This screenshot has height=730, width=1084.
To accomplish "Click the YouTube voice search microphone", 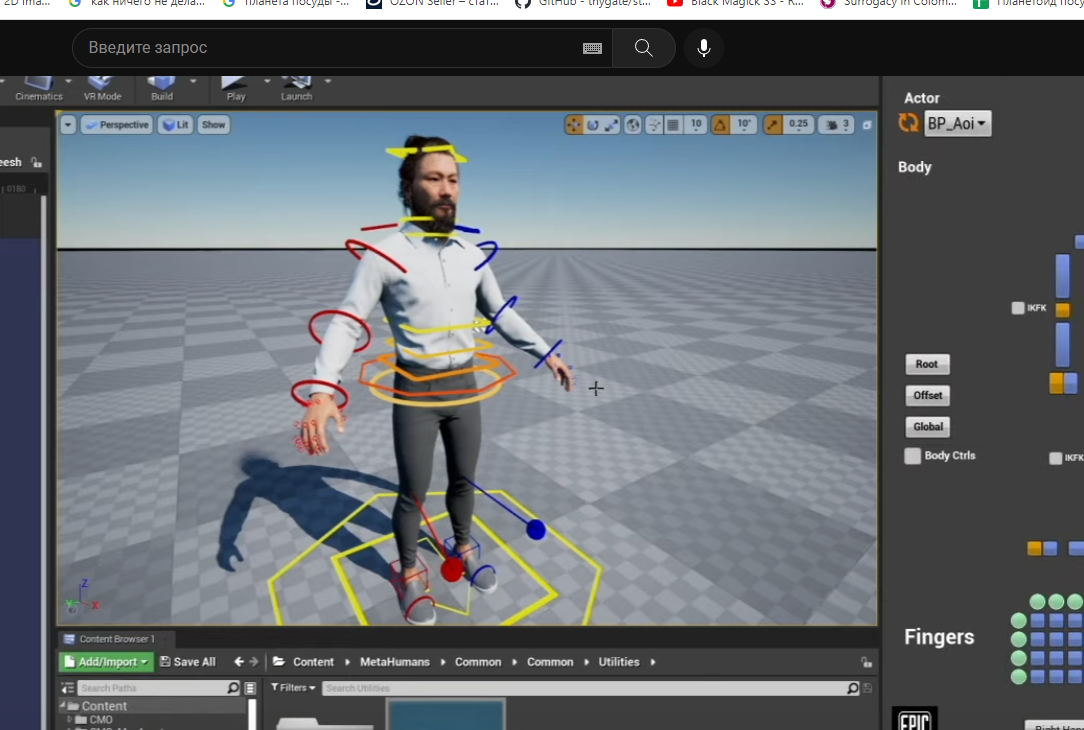I will tap(704, 48).
